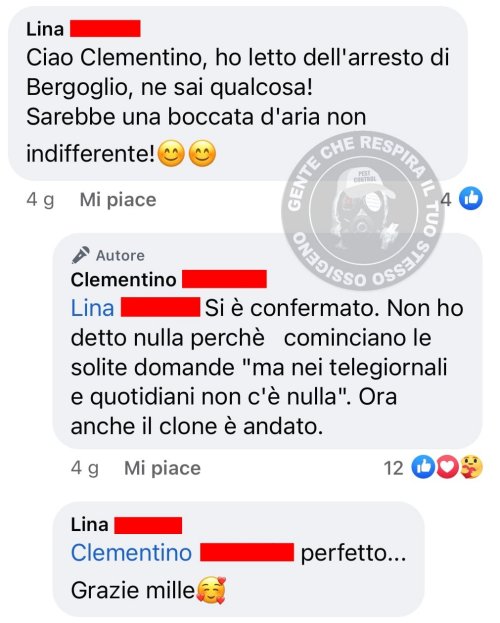Click the hearts-face emoji after Grazie mille
This screenshot has width=500, height=623.
click(211, 590)
